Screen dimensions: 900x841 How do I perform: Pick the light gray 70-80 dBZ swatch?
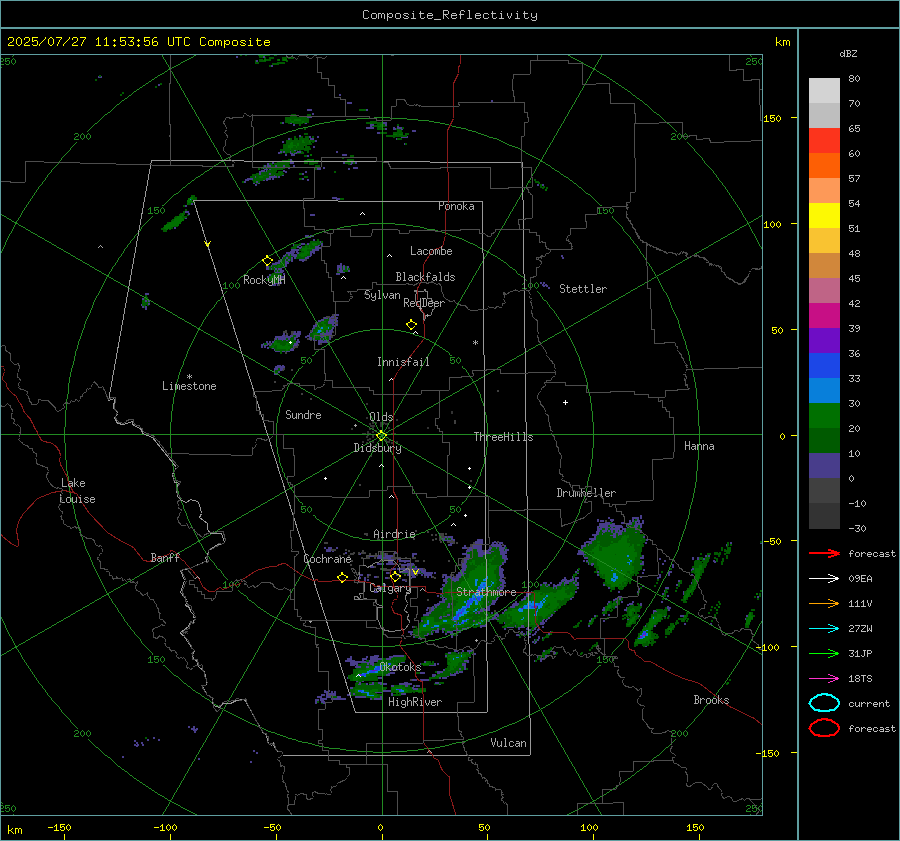[x=824, y=91]
